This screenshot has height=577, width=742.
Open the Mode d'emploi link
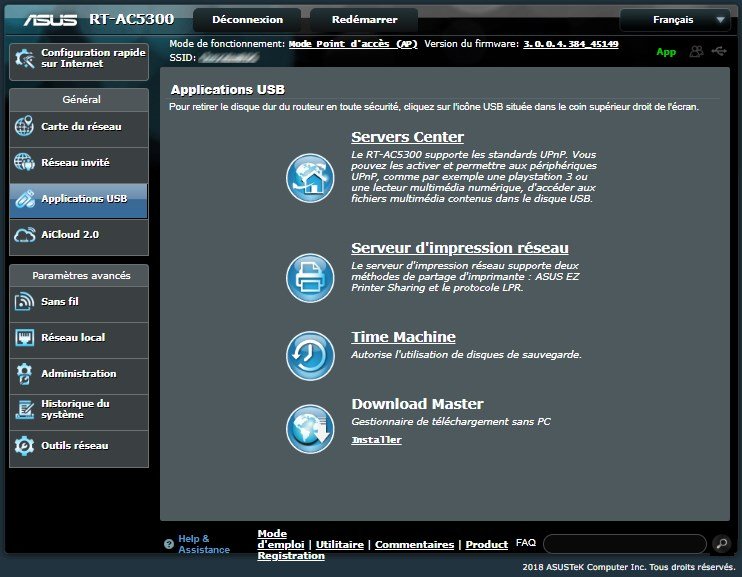point(281,539)
